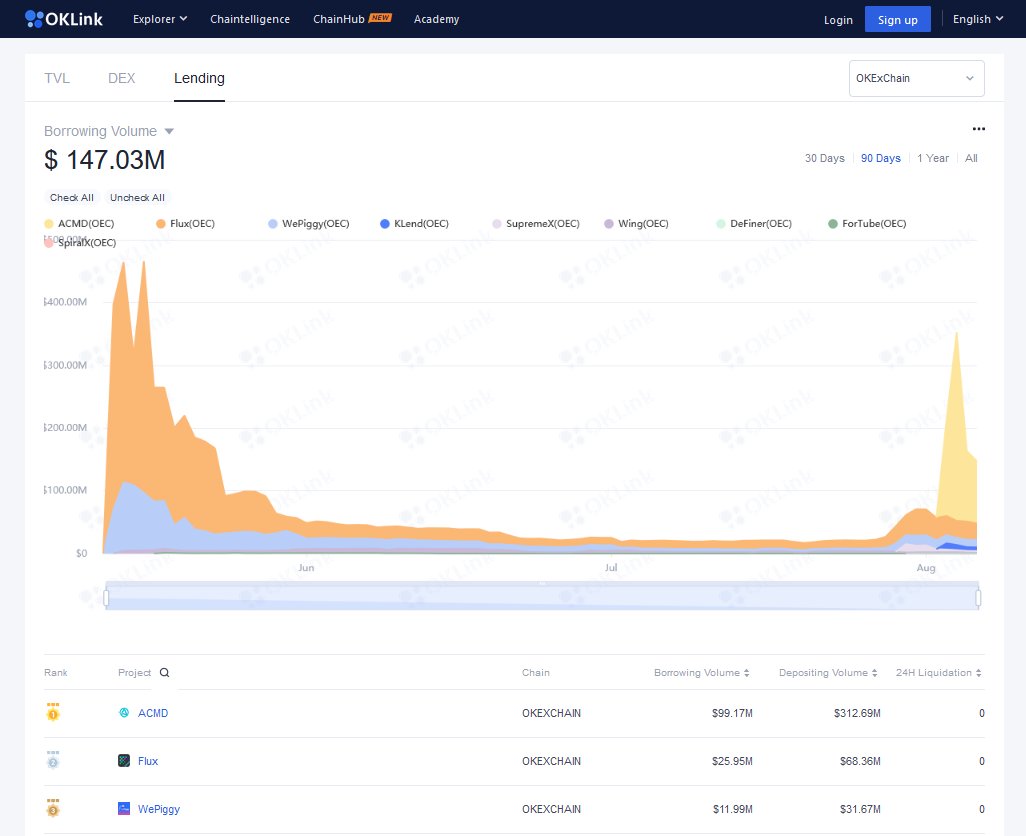The height and width of the screenshot is (836, 1026).
Task: Click the NEW badge next to ChainHub
Action: point(380,18)
